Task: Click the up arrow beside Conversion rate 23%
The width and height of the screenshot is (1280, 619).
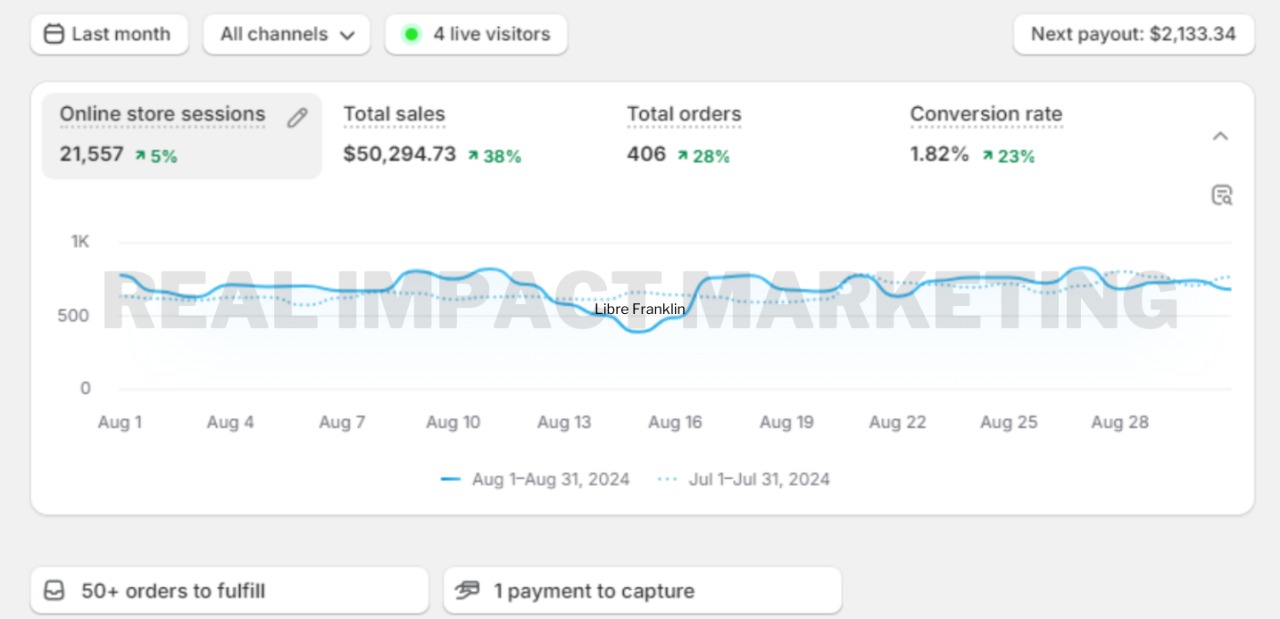Action: pyautogui.click(x=988, y=156)
